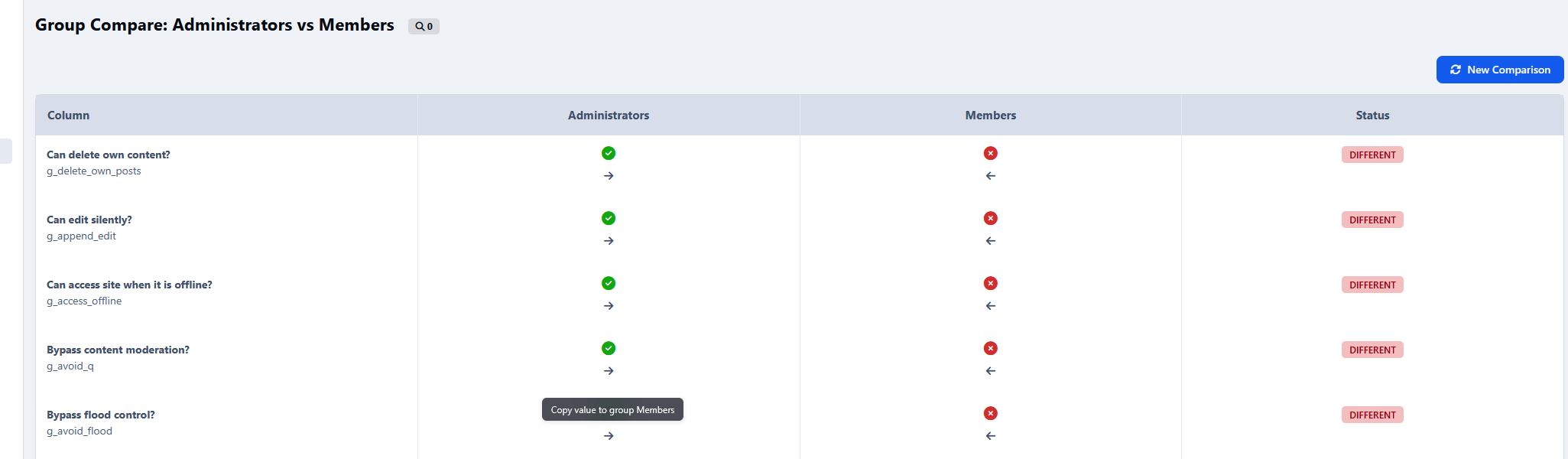Image resolution: width=1568 pixels, height=459 pixels.
Task: Click right arrow for Can delete own content
Action: [x=609, y=176]
